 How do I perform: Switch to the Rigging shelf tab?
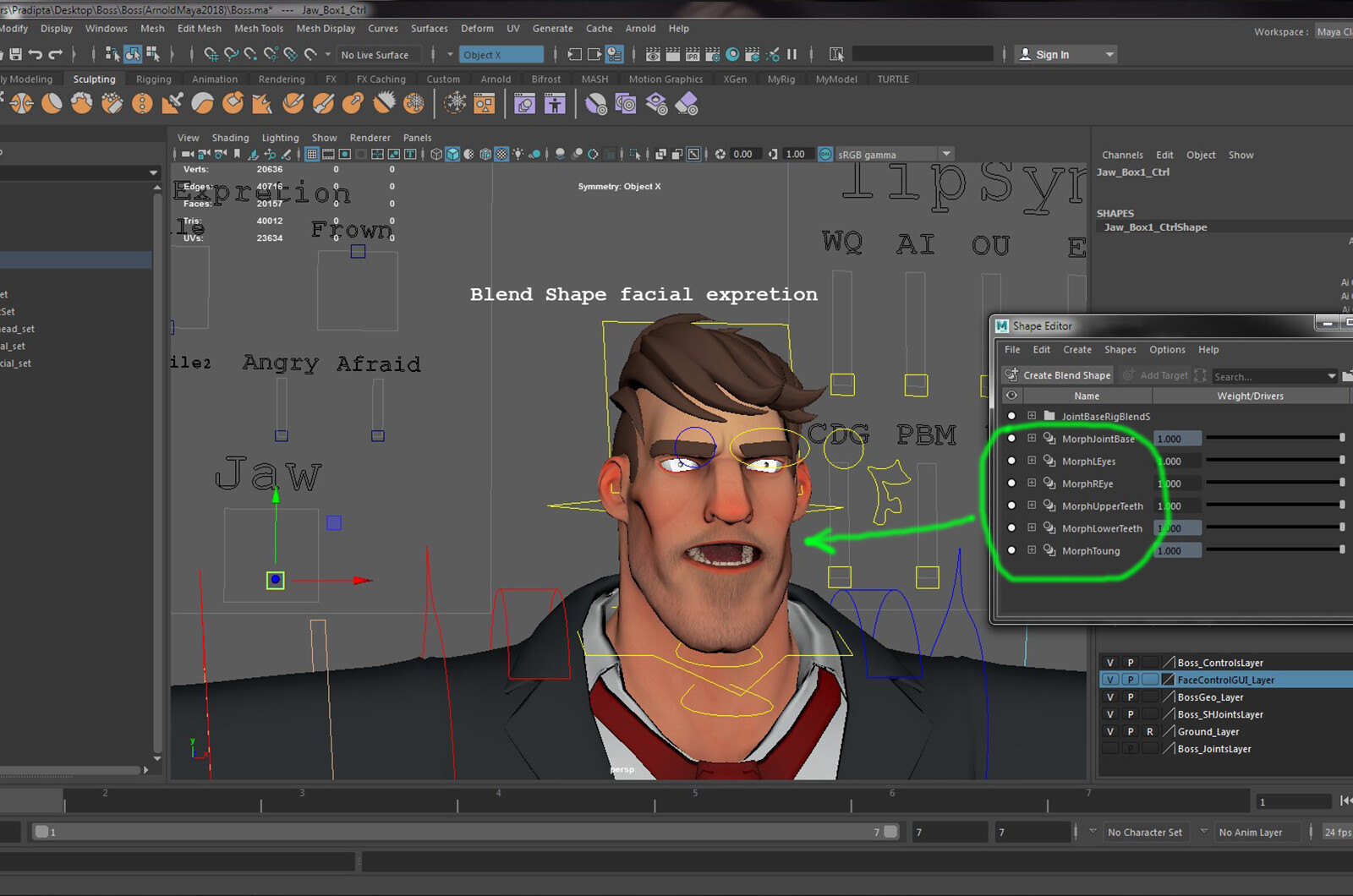[153, 79]
